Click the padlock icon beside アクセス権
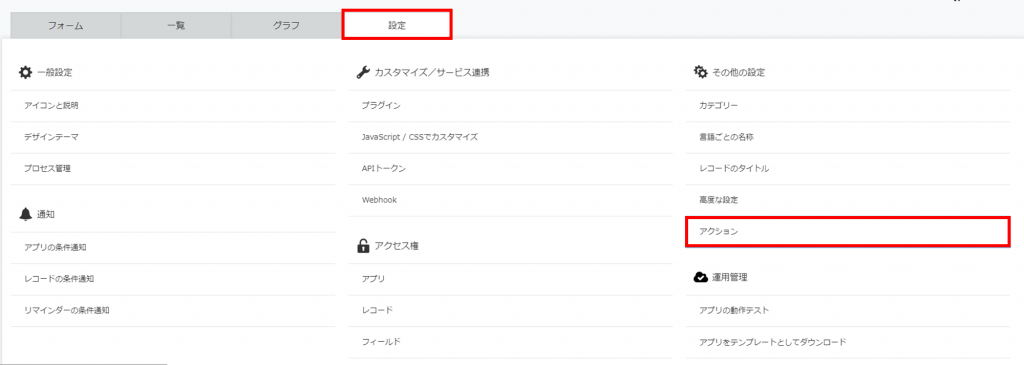This screenshot has width=1024, height=365. click(362, 246)
